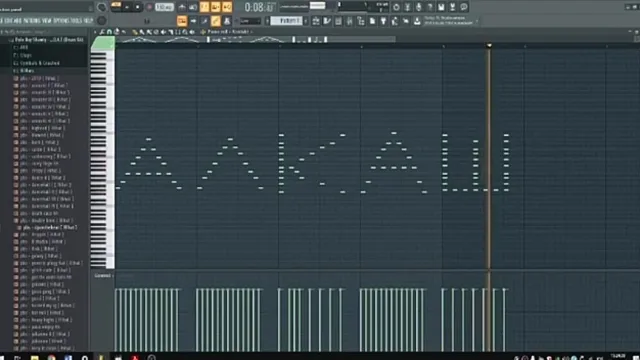The height and width of the screenshot is (360, 640).
Task: Toggle the first orange highlighted top toolbar button
Action: (x=204, y=7)
